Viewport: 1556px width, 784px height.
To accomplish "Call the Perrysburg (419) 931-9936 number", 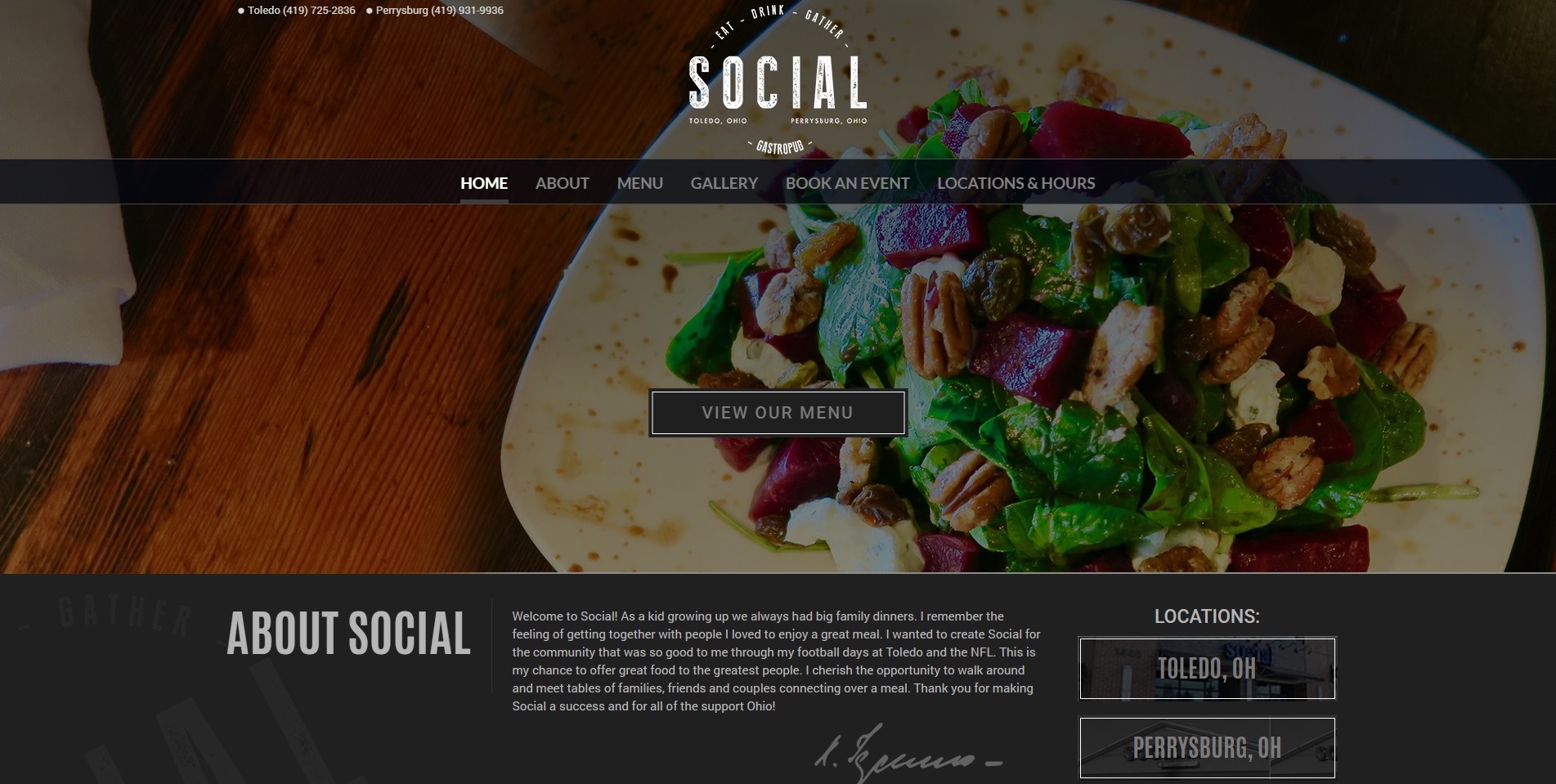I will click(440, 11).
